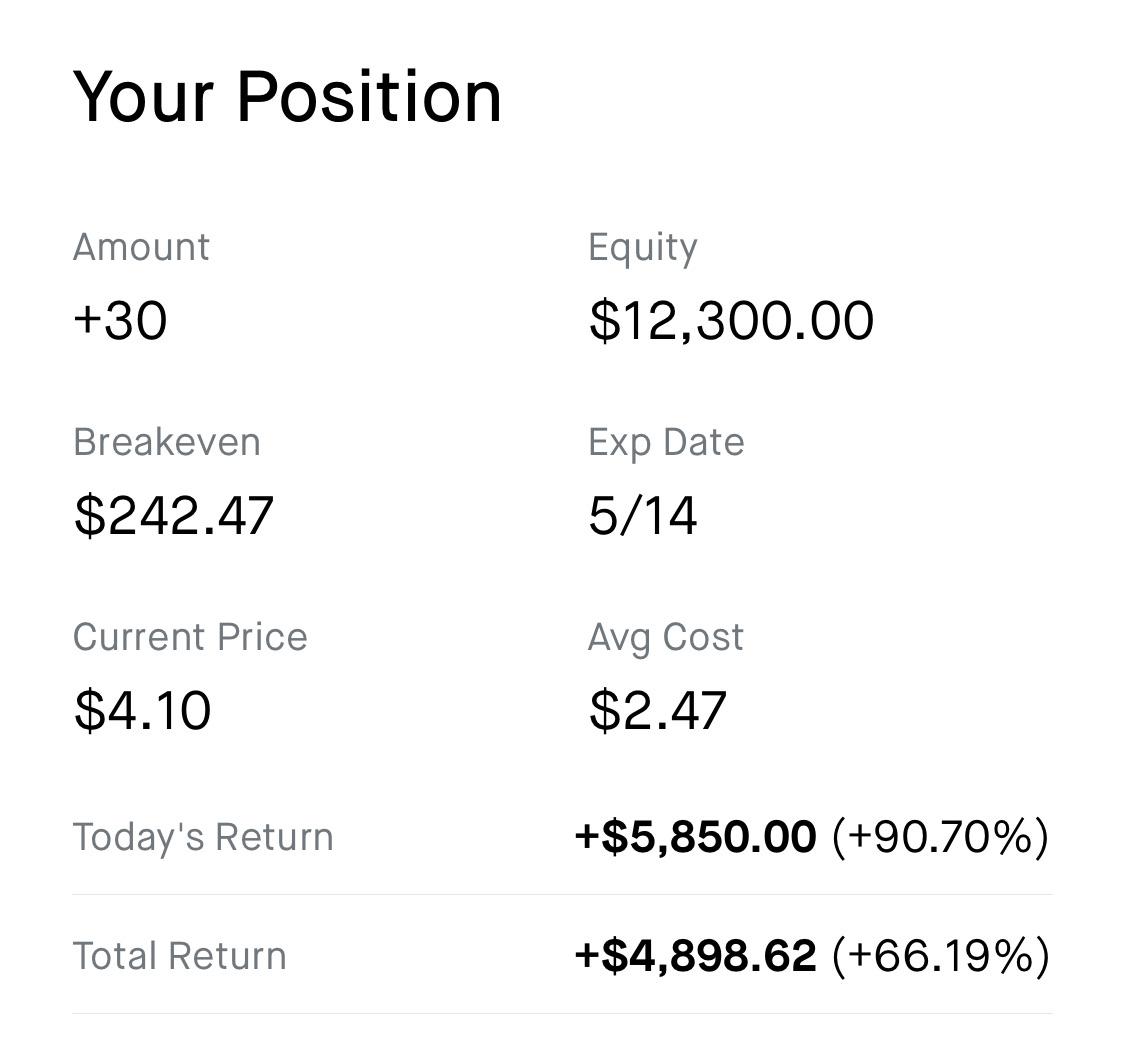Select the +90.70% return percentage
Viewport: 1125px width, 1047px height.
pos(940,837)
